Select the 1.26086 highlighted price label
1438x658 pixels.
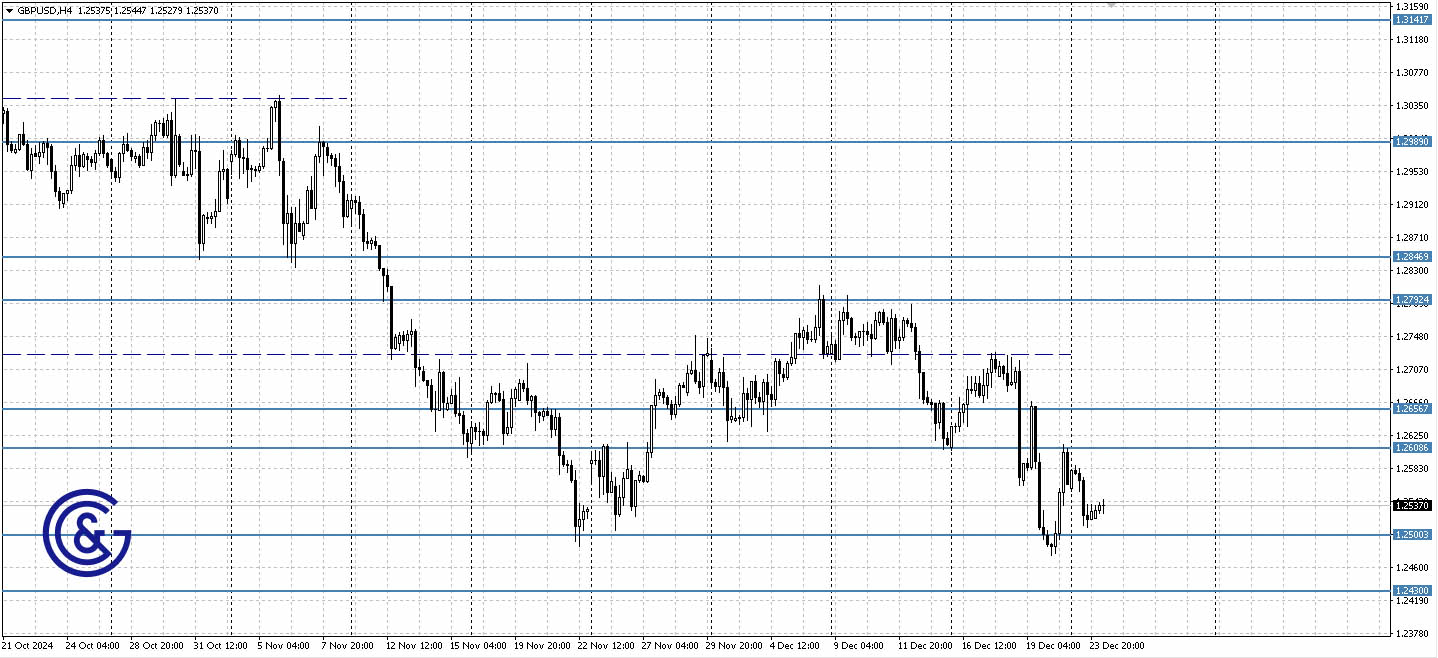[x=1412, y=449]
